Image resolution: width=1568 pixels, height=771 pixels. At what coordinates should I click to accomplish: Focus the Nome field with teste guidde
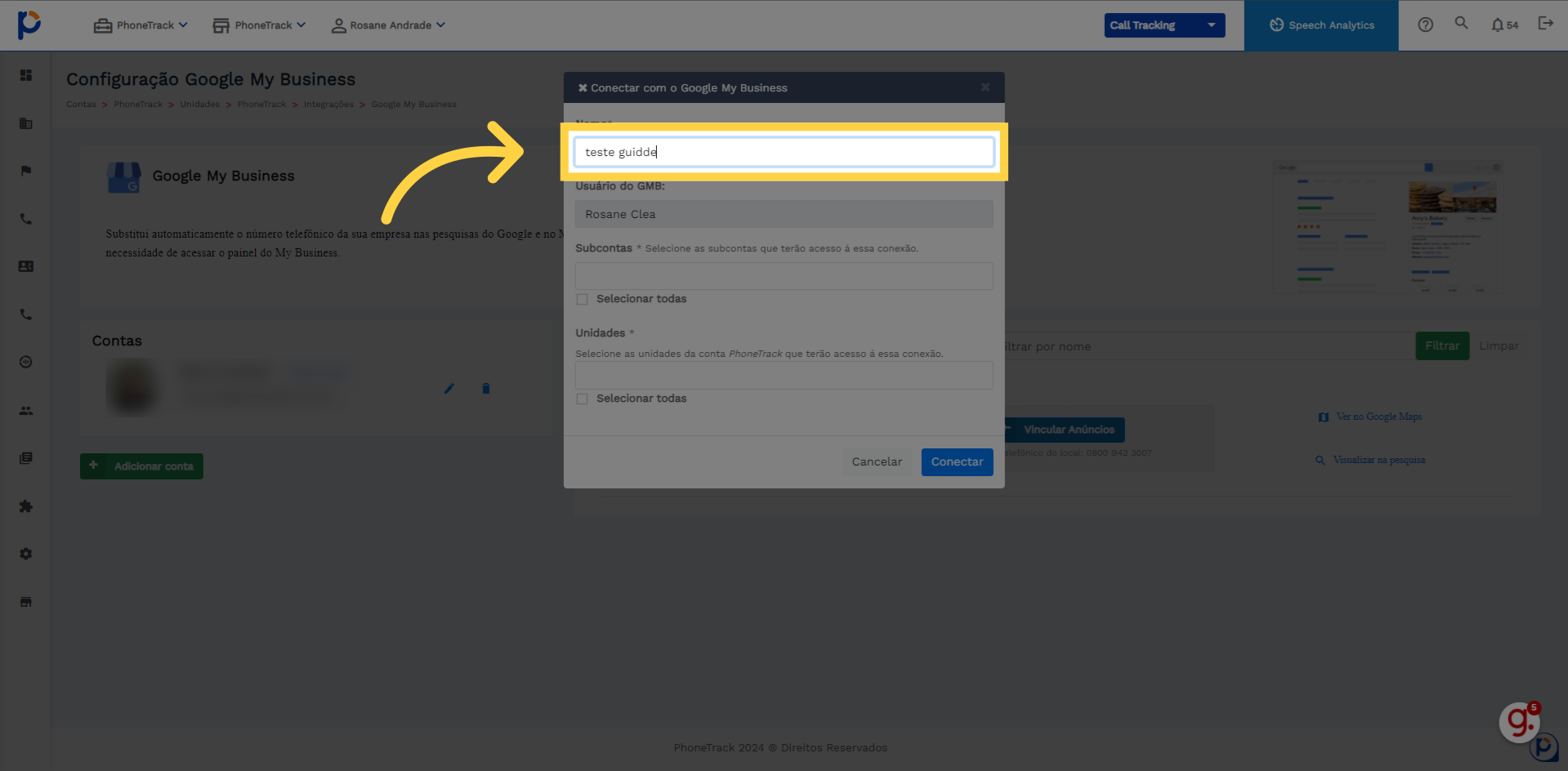784,152
